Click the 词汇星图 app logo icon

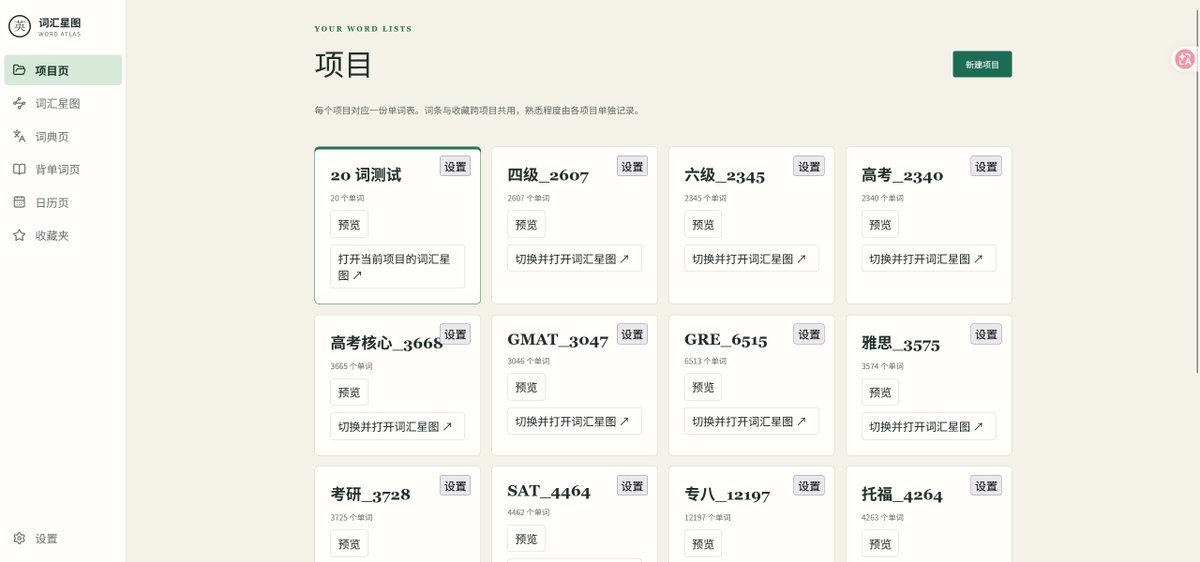(19, 27)
